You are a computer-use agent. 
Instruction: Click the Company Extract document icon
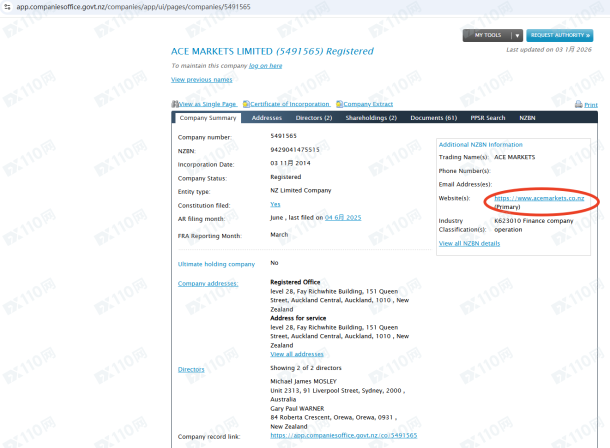[339, 104]
